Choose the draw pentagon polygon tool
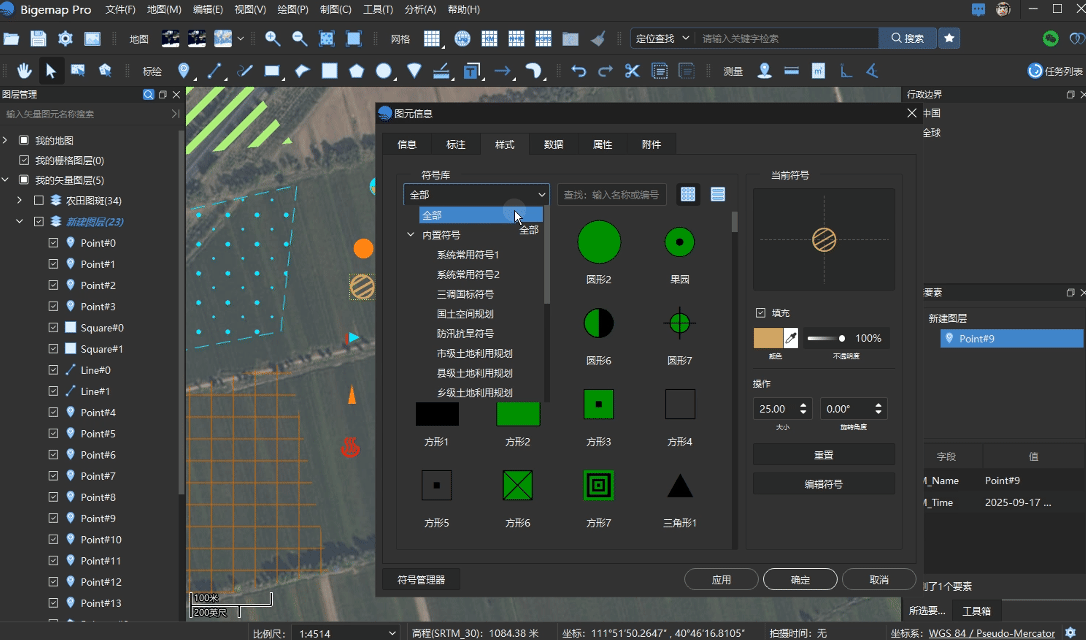The height and width of the screenshot is (640, 1086). [356, 71]
